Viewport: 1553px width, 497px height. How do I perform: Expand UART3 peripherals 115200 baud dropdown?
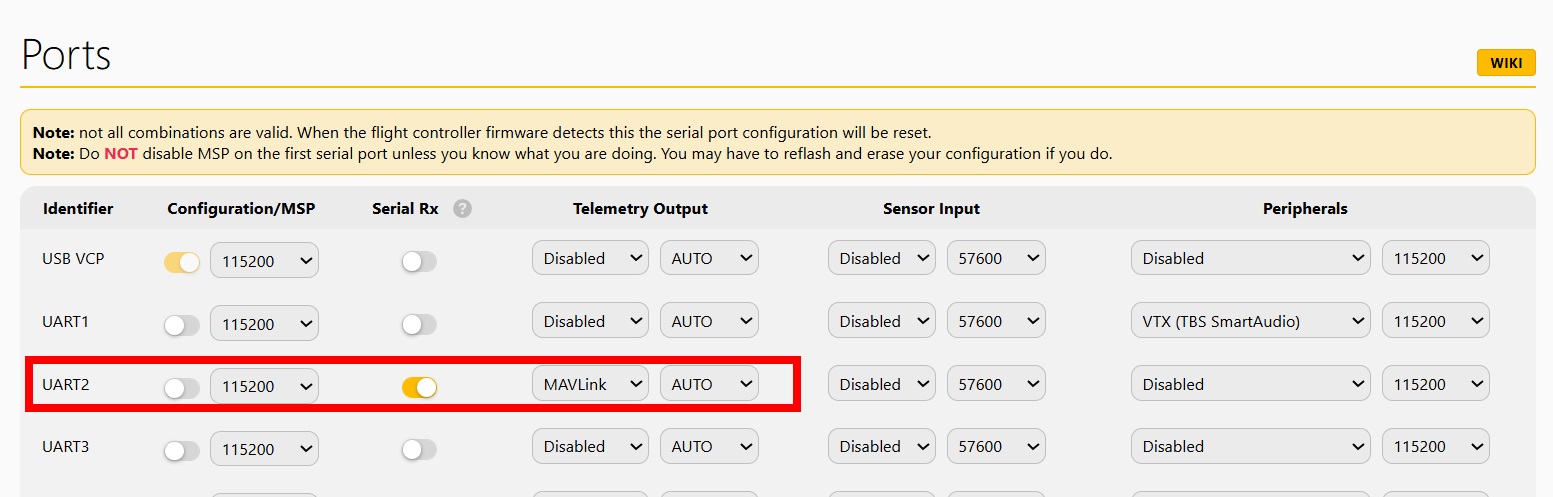(1435, 447)
